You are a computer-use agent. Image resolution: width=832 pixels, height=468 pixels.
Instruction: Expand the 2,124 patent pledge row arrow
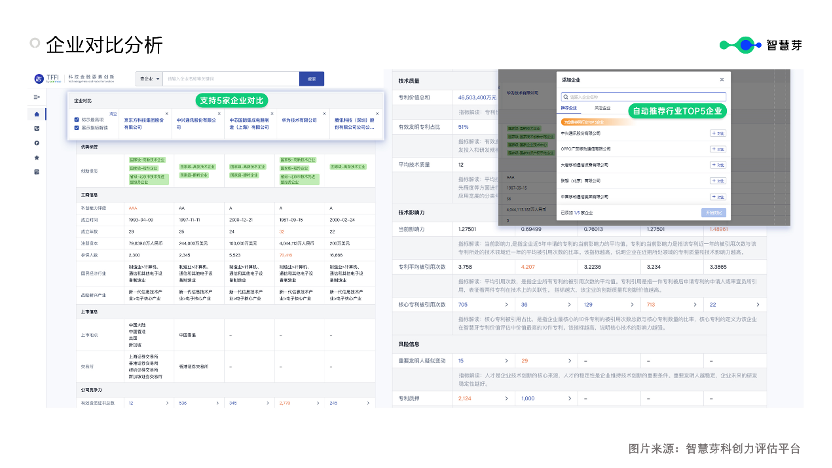(506, 398)
